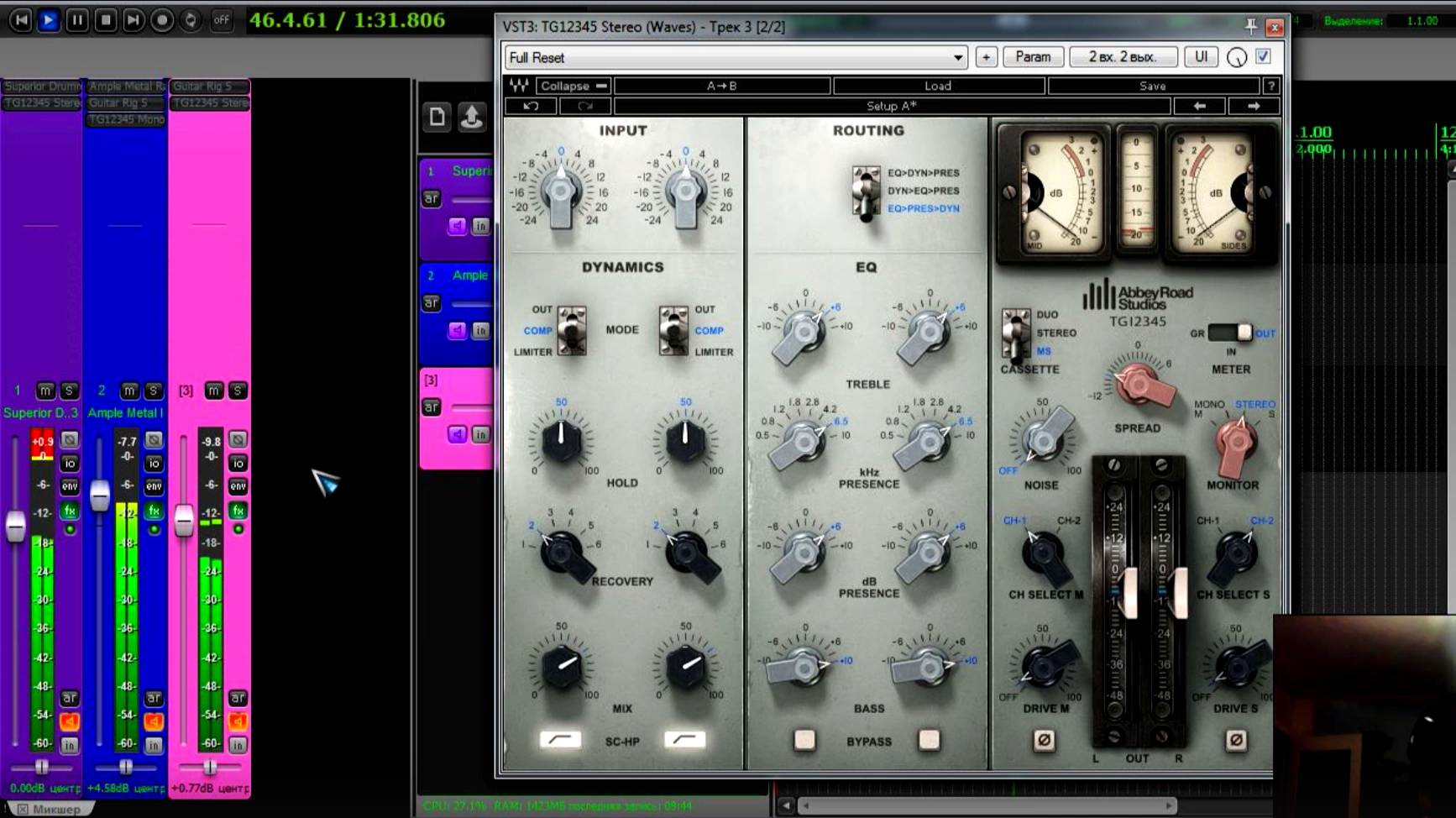This screenshot has height=818, width=1456.
Task: Click the 'ar' arm button on the Superior track panel
Action: pos(431,198)
